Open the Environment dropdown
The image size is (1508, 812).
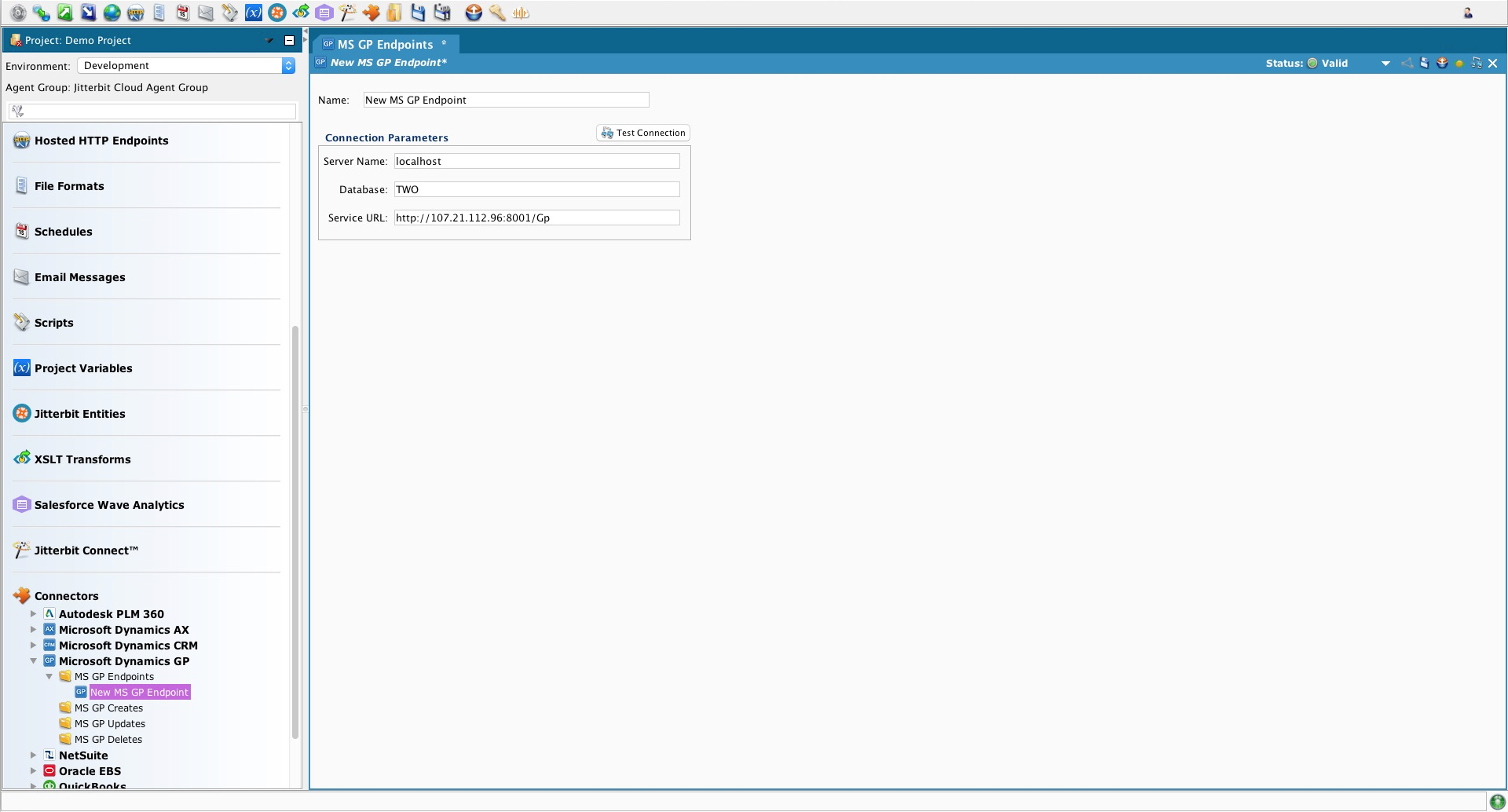(288, 66)
